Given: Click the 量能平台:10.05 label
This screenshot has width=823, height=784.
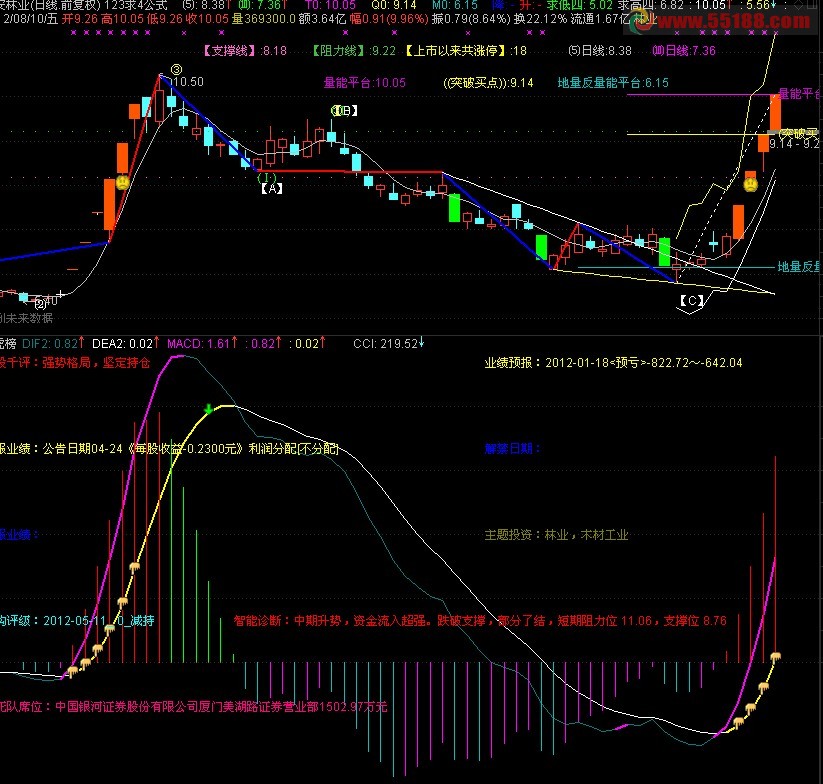Looking at the screenshot, I should 365,82.
